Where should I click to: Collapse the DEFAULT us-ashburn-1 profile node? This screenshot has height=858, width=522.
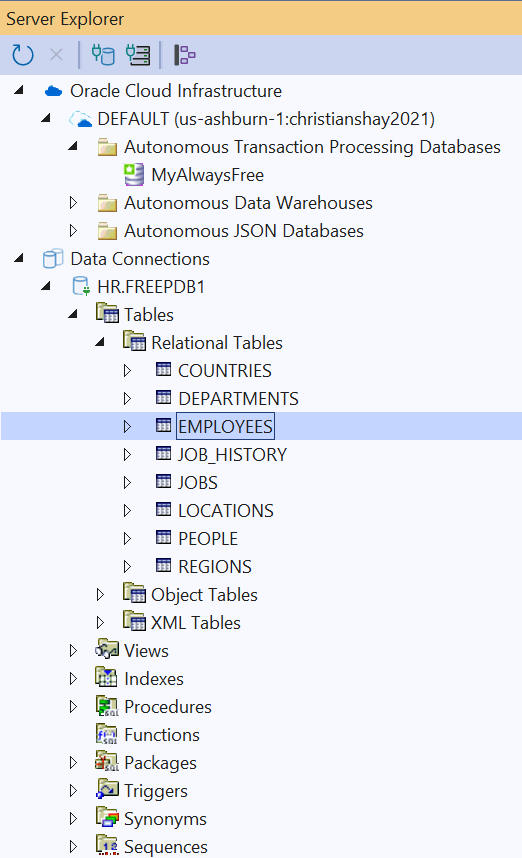[47, 118]
